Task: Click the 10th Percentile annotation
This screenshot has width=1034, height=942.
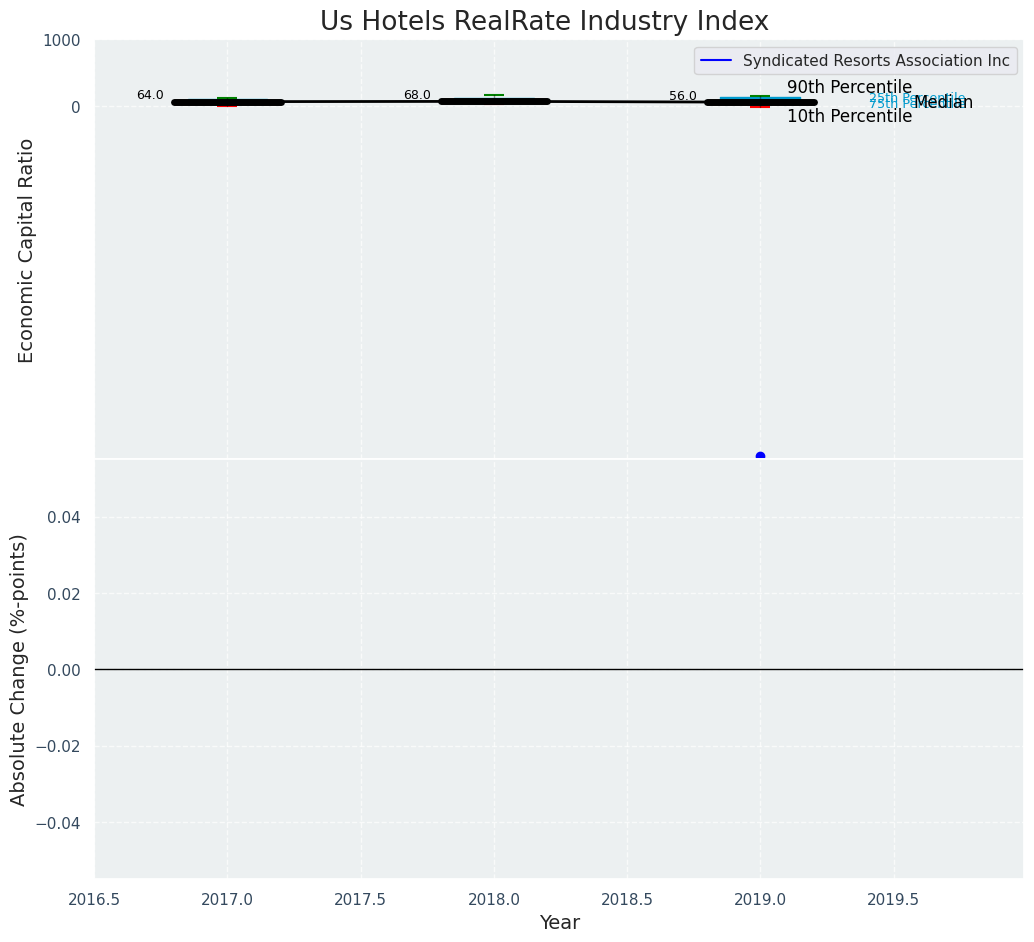Action: click(x=849, y=116)
